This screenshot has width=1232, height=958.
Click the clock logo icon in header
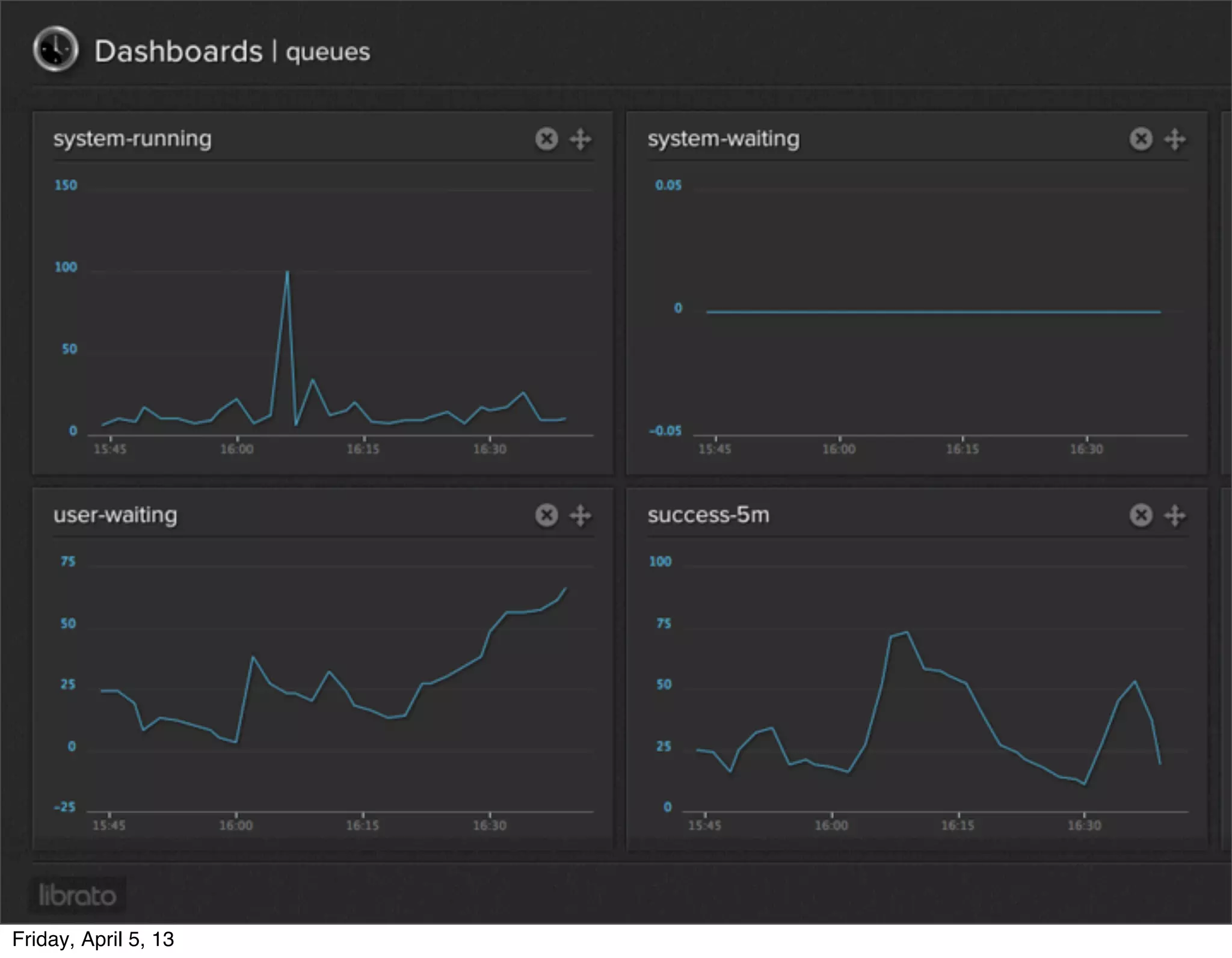(55, 49)
